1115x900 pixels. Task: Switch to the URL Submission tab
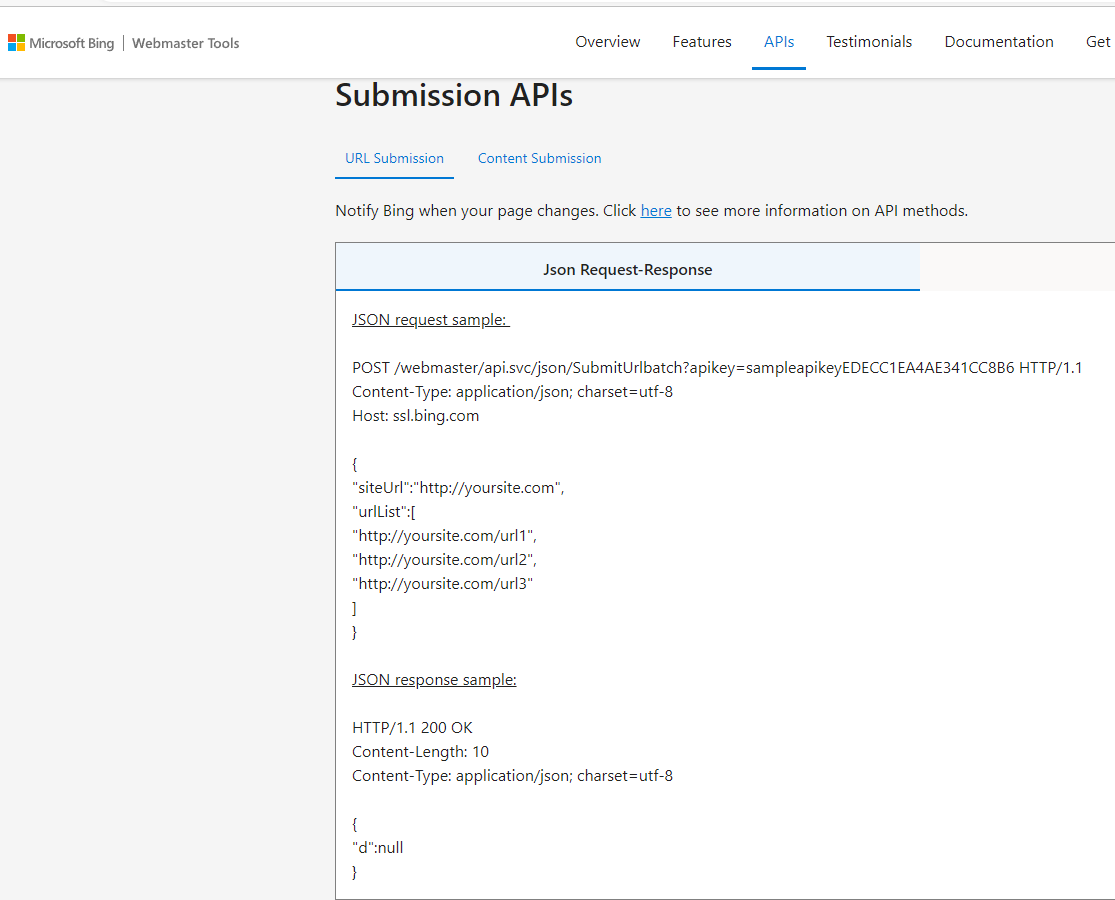point(395,159)
